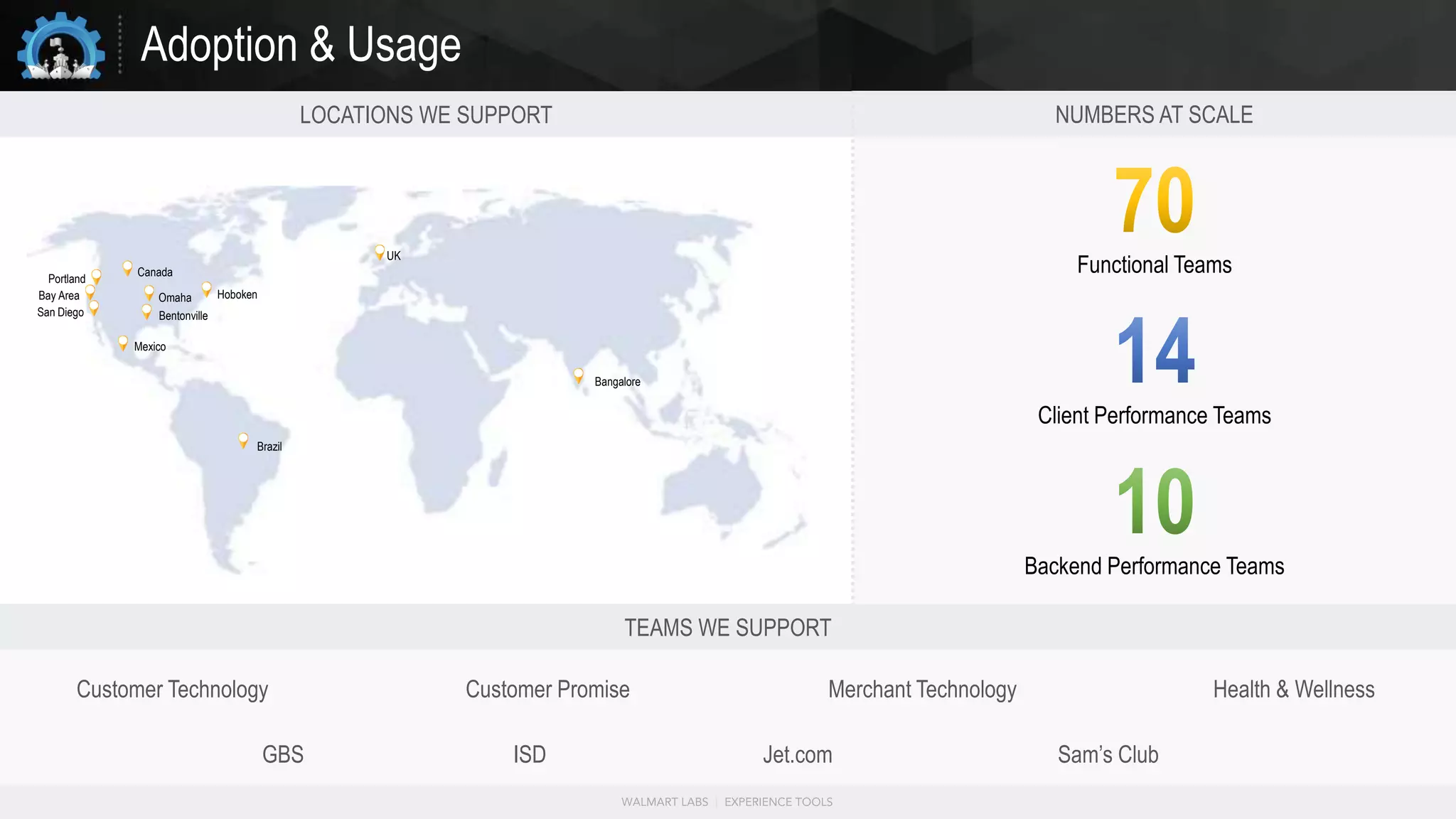This screenshot has height=819, width=1456.
Task: Click the 'Client Performance Teams' label
Action: 1155,415
